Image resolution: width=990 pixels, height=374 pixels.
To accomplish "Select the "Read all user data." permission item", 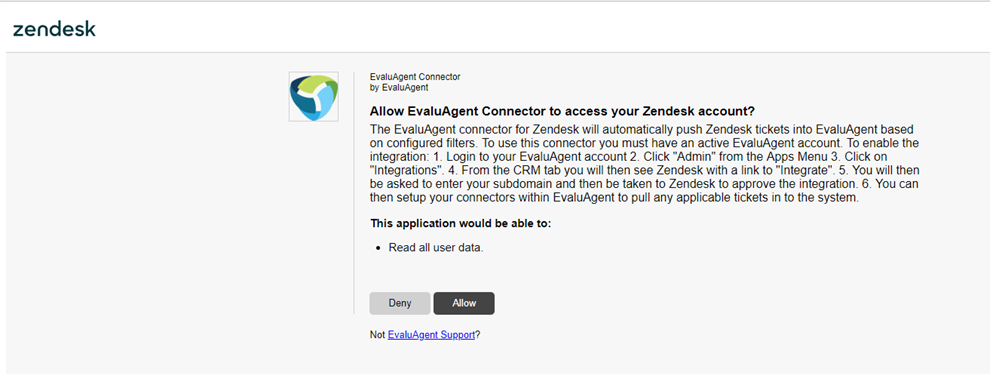I will click(436, 248).
